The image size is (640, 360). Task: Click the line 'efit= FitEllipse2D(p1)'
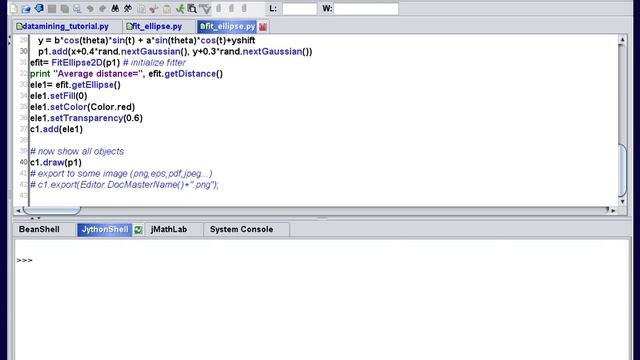click(x=108, y=62)
